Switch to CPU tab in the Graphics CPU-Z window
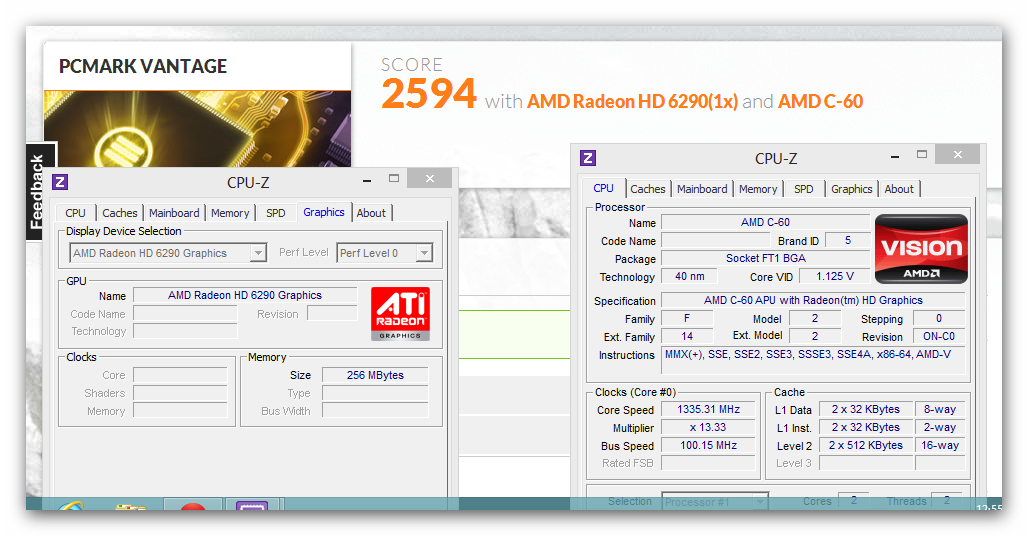This screenshot has width=1028, height=536. (x=75, y=213)
